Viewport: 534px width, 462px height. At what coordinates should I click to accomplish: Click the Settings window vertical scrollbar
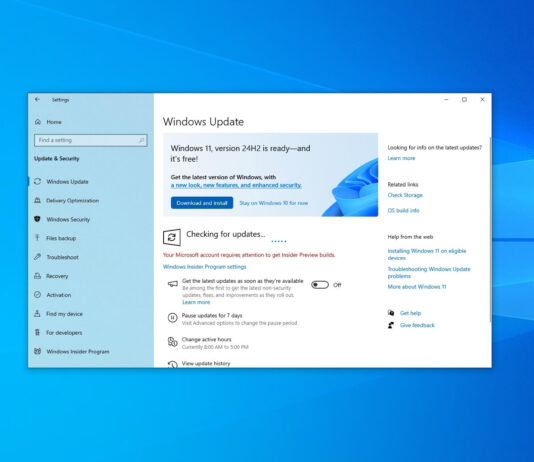(x=490, y=229)
